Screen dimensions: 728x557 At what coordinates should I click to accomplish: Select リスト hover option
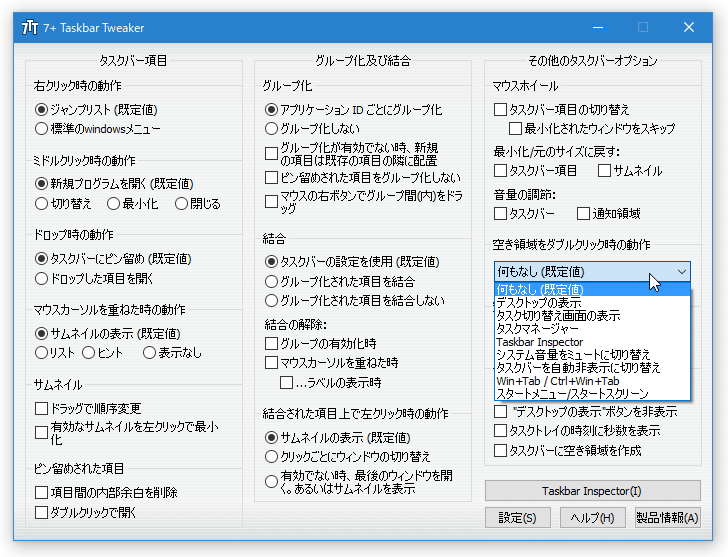point(41,353)
